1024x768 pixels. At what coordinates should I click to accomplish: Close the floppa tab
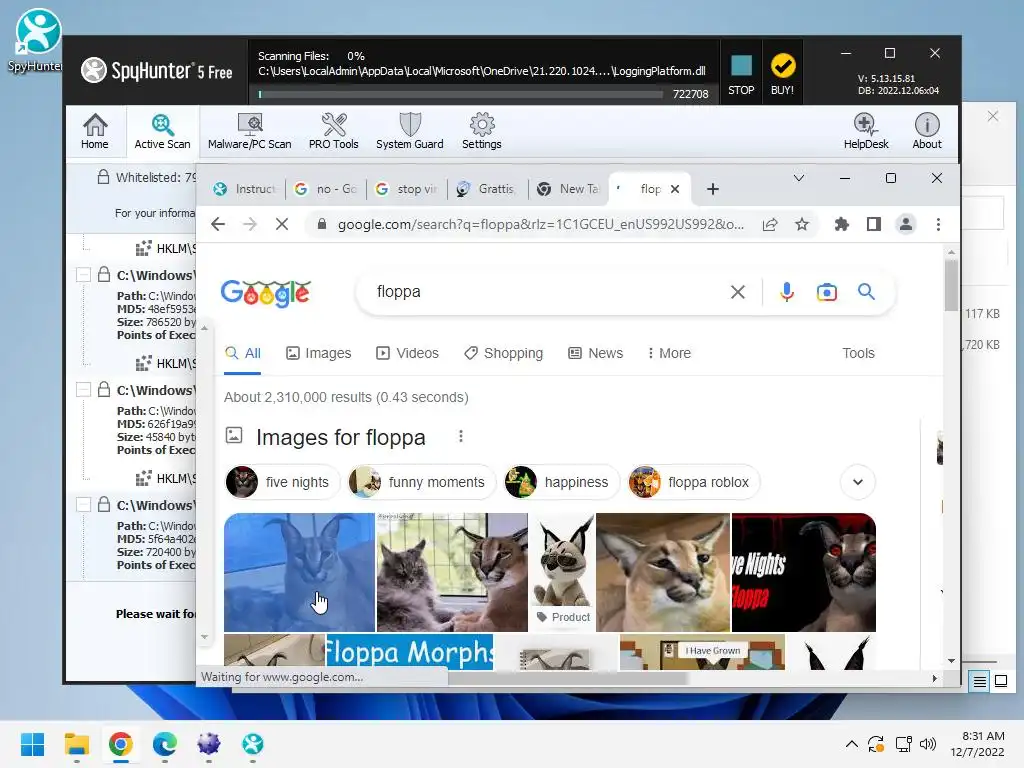(x=675, y=189)
